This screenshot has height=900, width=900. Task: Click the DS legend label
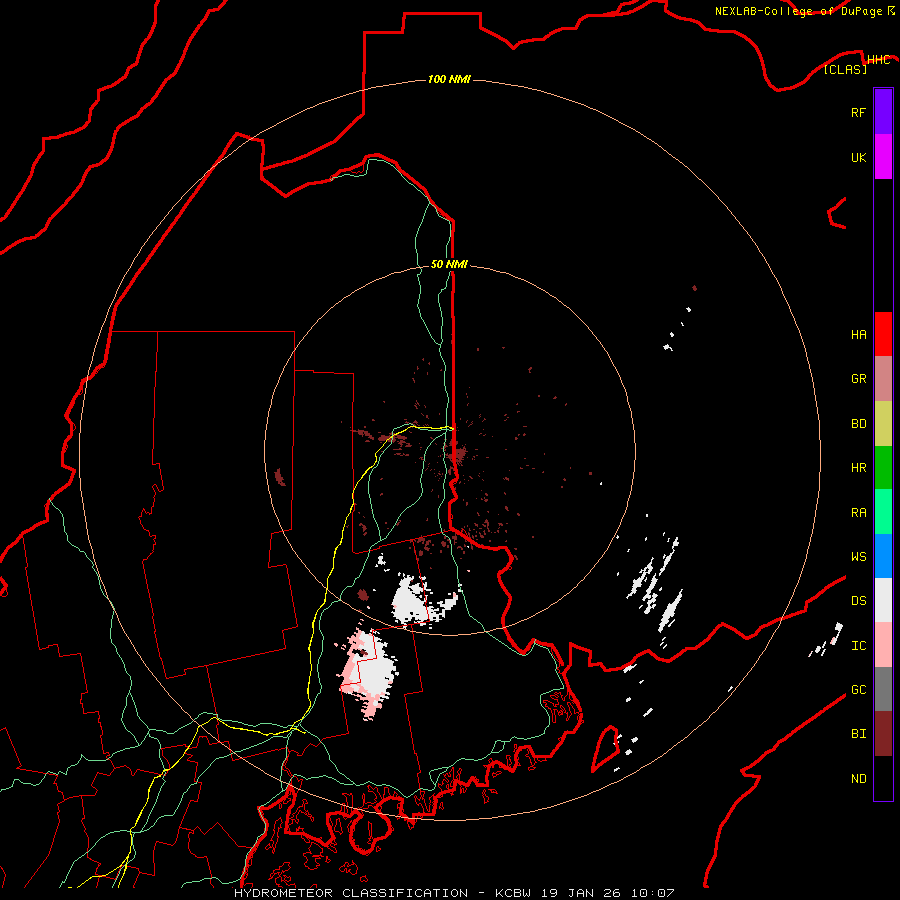[x=858, y=601]
